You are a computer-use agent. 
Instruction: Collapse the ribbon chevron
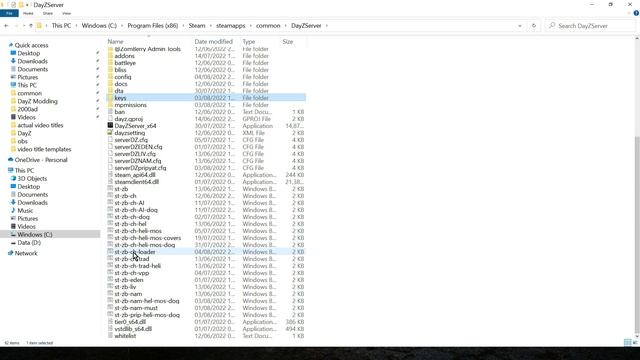click(x=629, y=13)
